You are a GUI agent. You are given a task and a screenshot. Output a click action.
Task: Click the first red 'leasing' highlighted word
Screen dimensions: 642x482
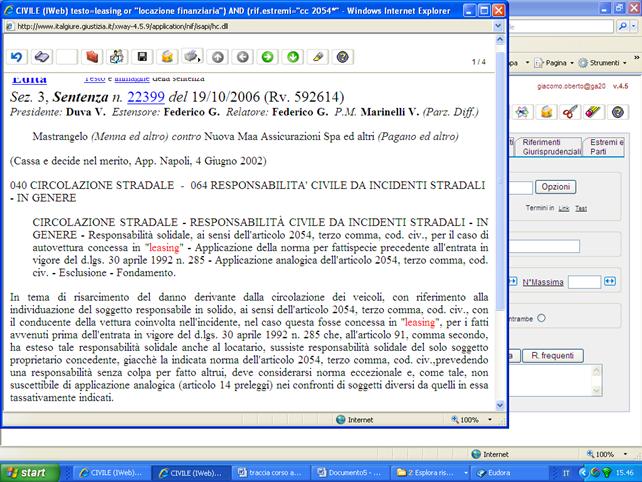164,248
